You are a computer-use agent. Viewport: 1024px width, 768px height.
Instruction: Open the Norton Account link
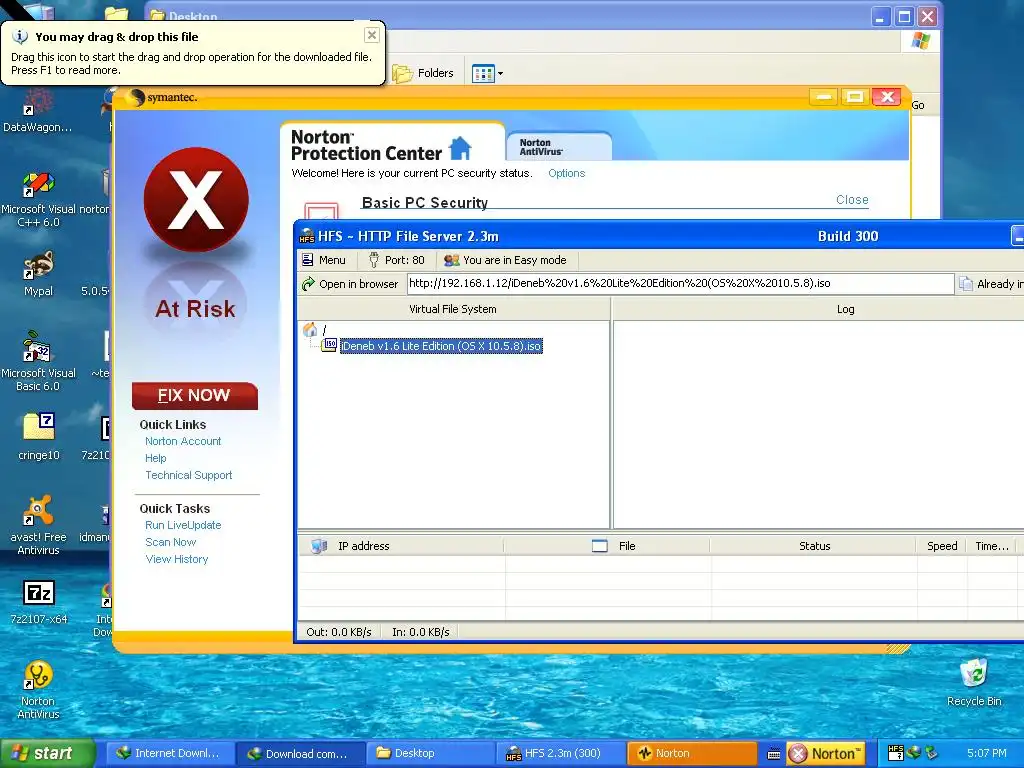click(183, 441)
